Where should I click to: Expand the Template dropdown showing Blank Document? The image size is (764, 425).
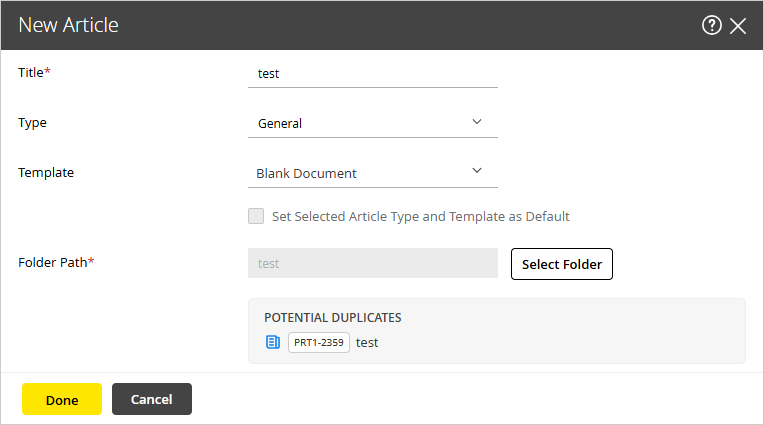click(371, 172)
